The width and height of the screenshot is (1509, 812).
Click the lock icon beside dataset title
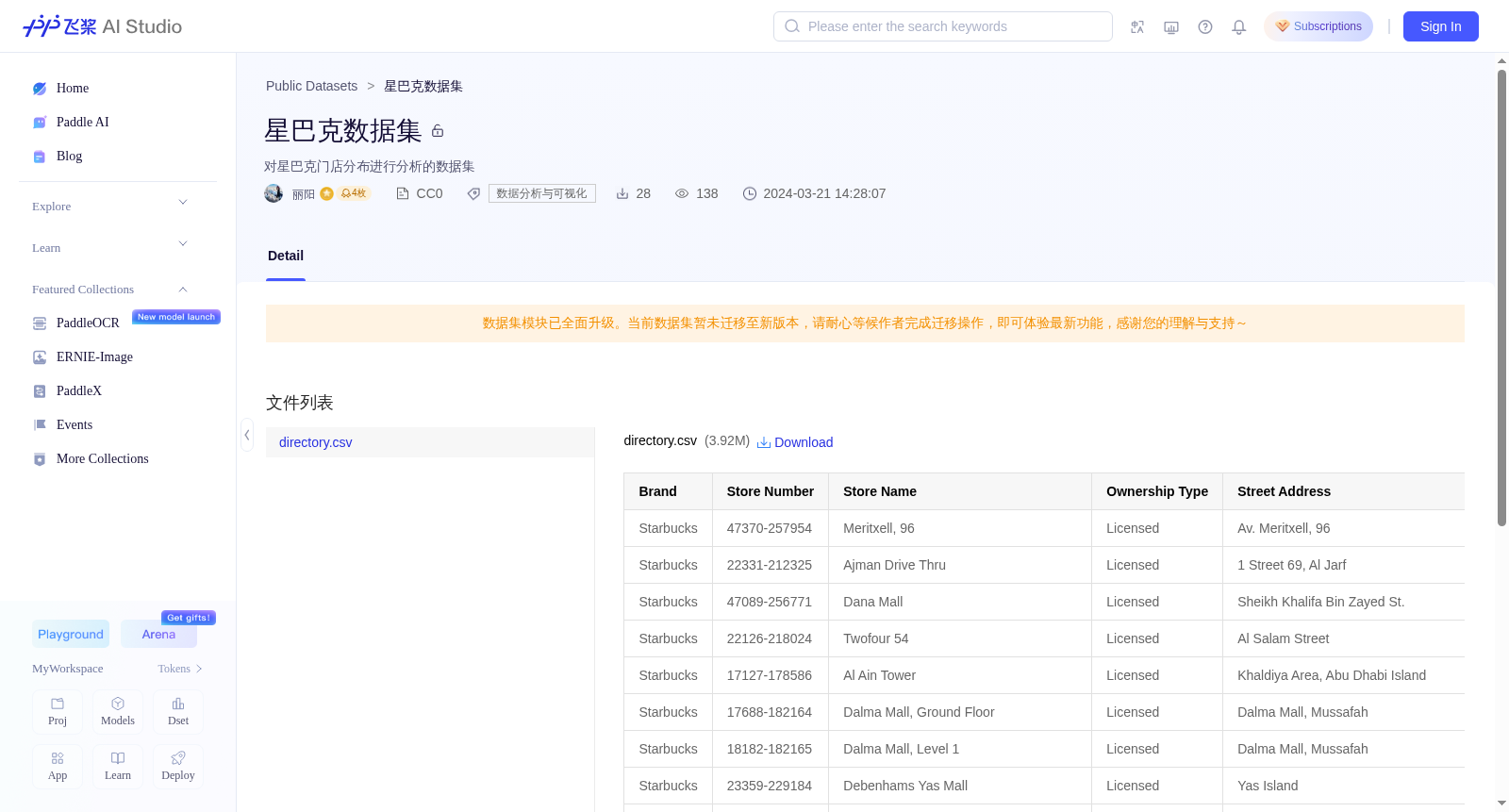click(438, 131)
